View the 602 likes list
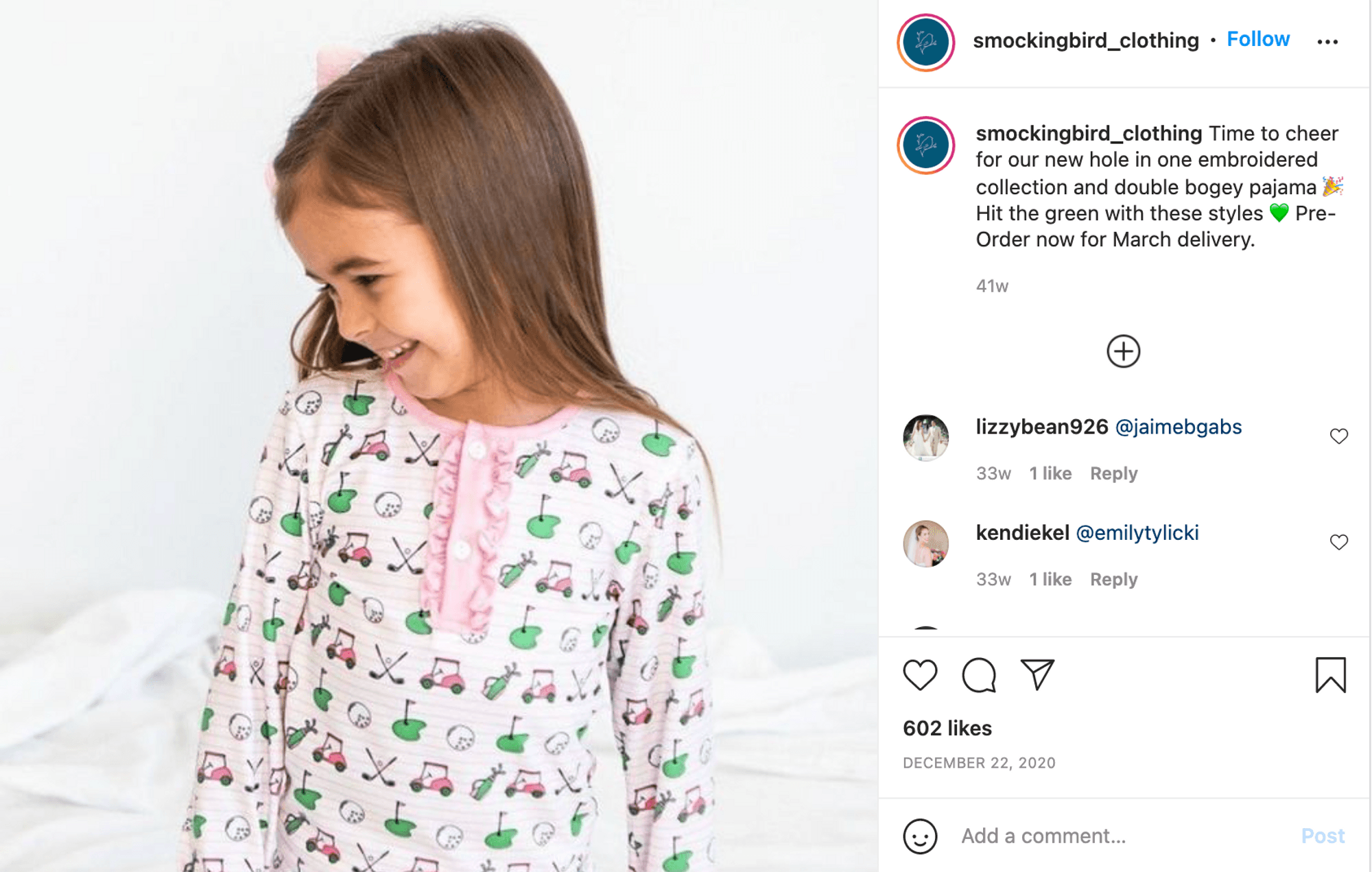Viewport: 1372px width, 872px height. (x=947, y=729)
